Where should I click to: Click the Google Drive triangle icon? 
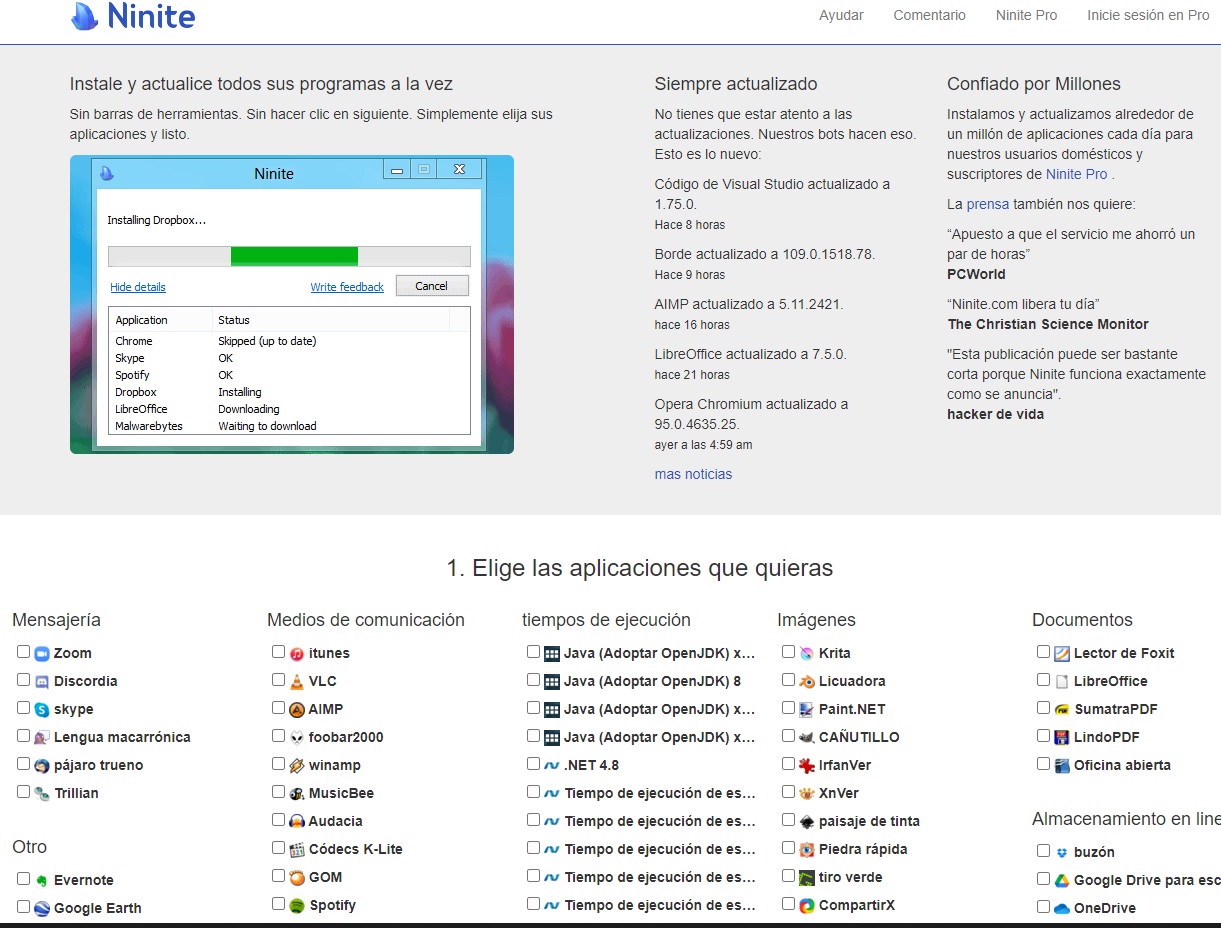pyautogui.click(x=1062, y=880)
